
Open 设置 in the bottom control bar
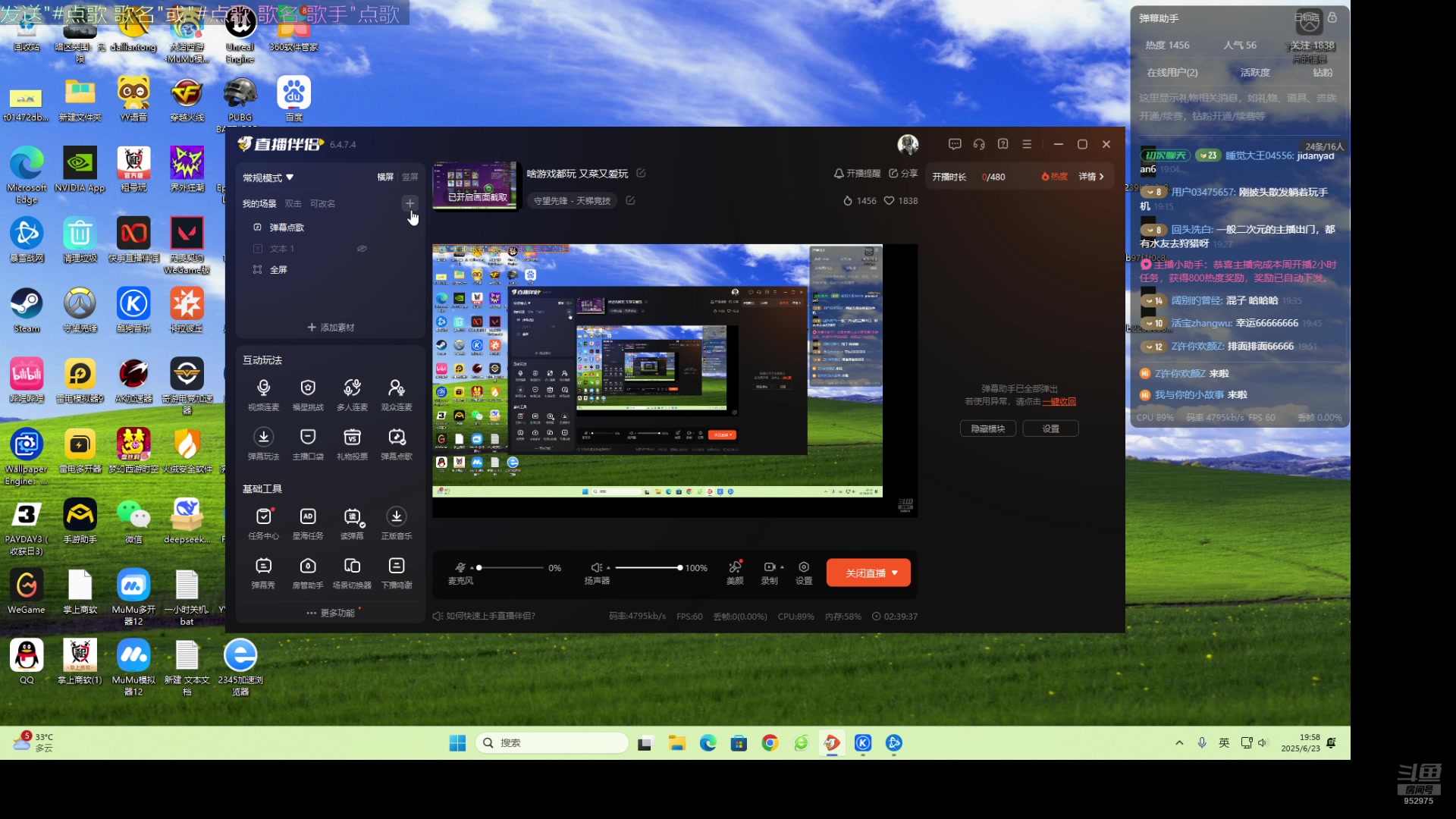click(x=804, y=573)
